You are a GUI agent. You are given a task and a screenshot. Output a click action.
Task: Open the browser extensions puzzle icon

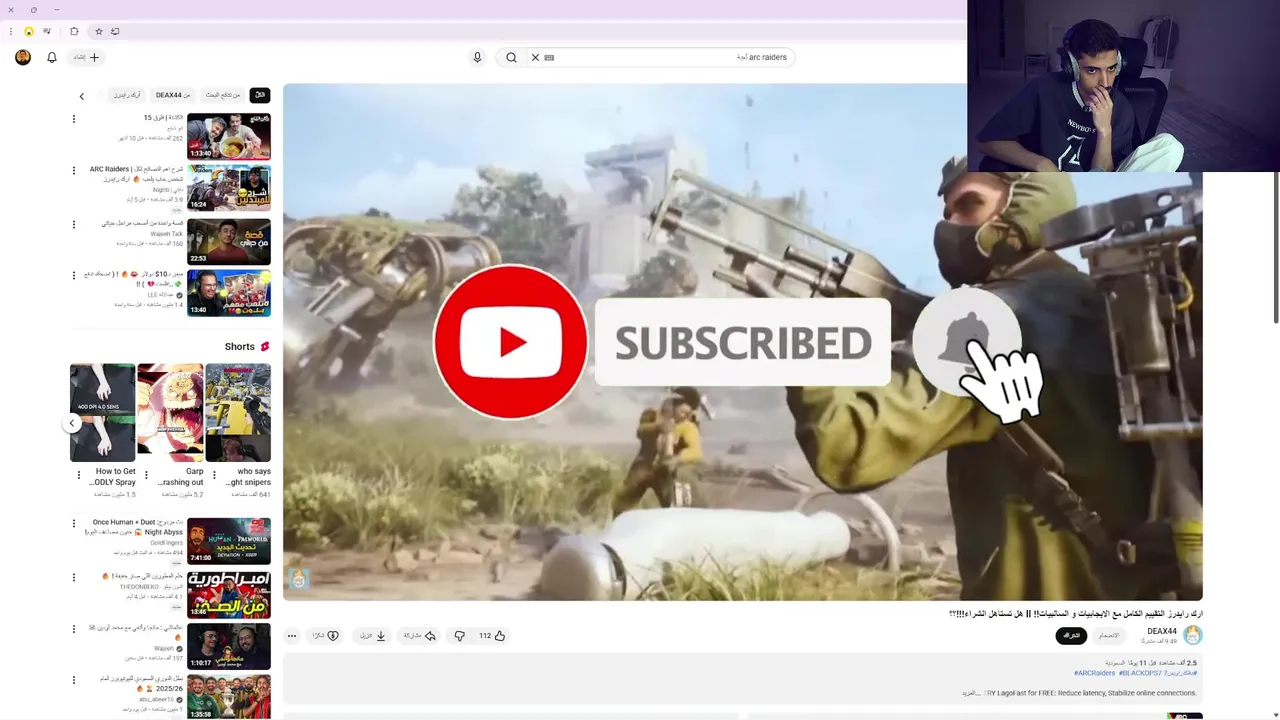tap(74, 31)
